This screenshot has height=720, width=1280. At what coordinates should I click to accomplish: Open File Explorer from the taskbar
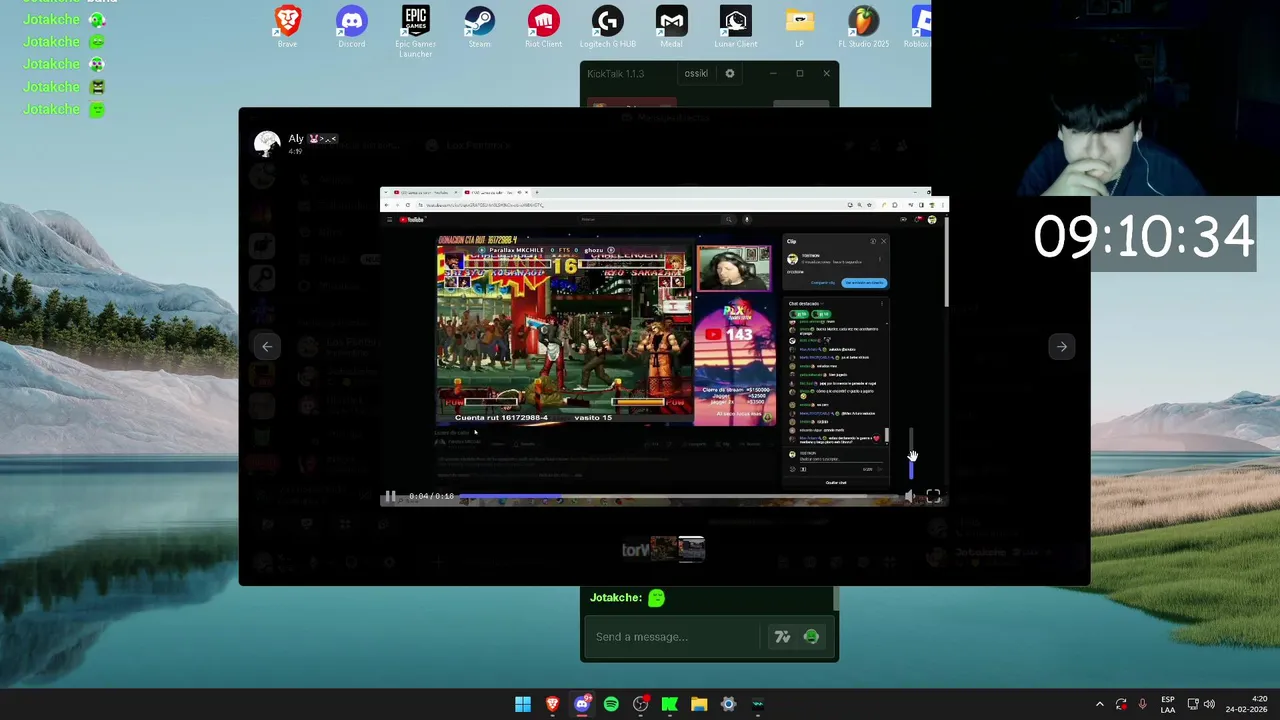click(x=699, y=705)
